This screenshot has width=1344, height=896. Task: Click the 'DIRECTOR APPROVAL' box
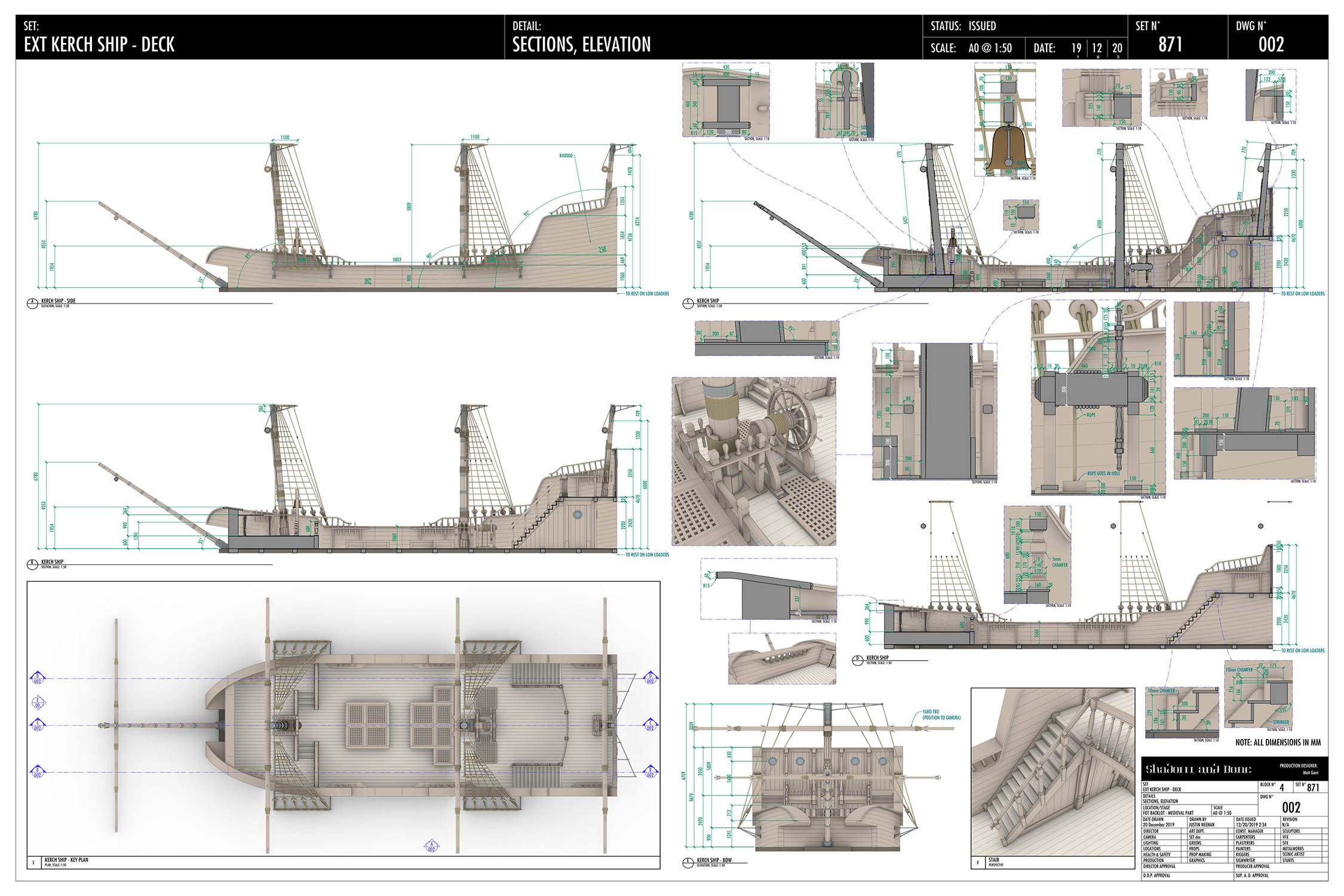(x=1188, y=867)
